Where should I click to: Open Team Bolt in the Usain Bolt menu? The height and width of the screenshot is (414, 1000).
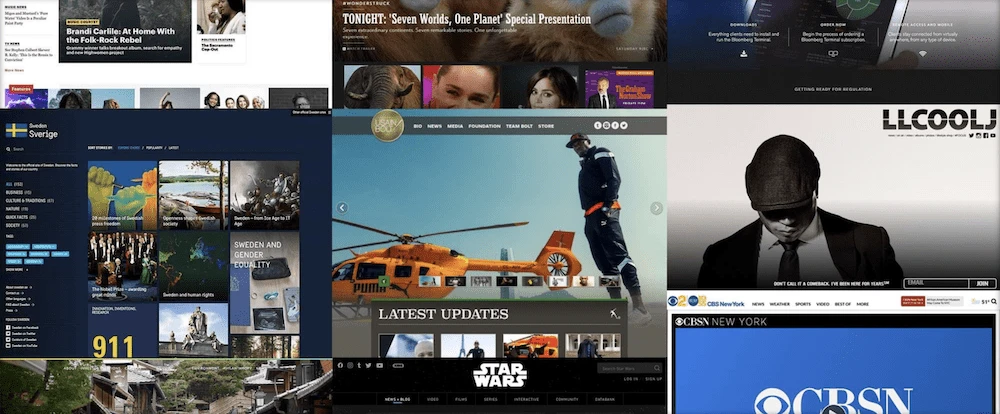(520, 126)
